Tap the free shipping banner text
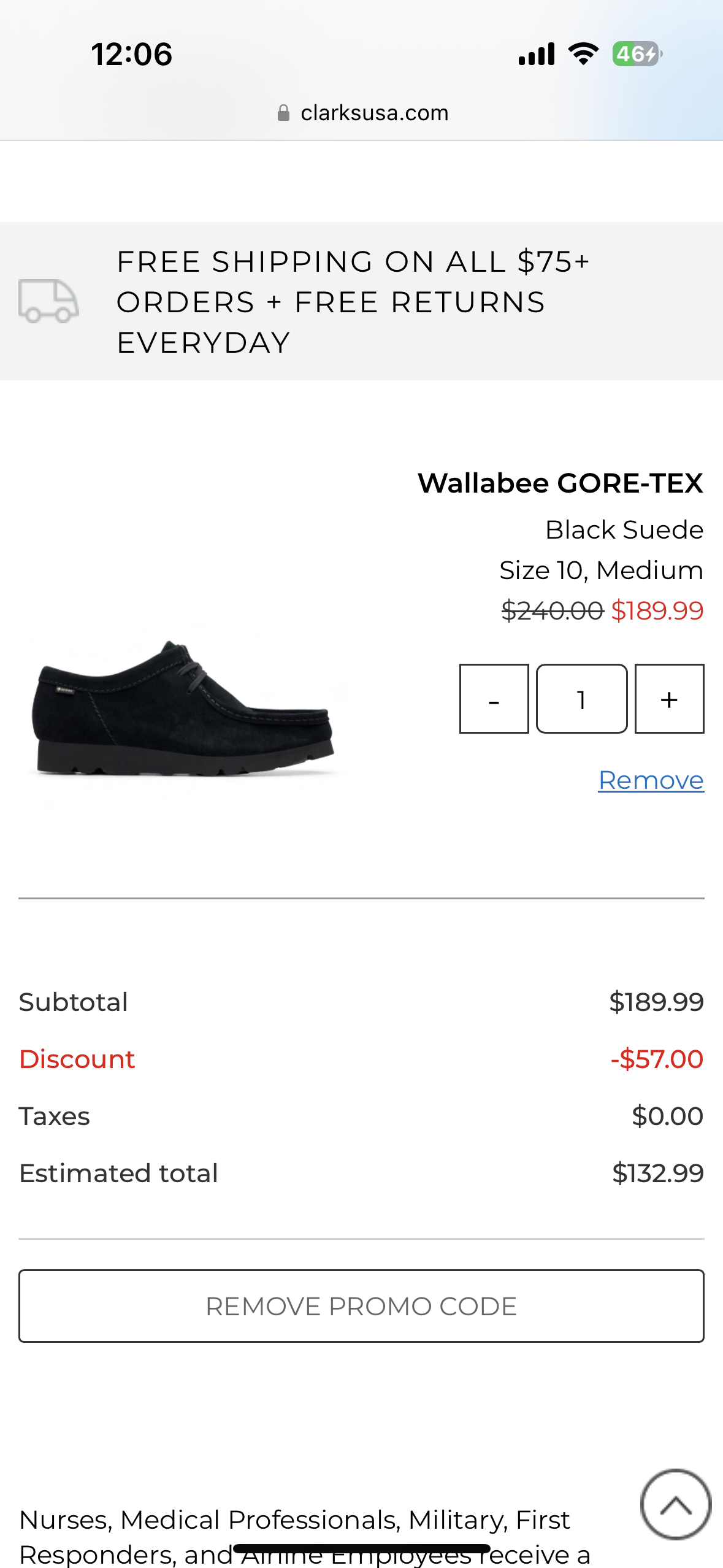 coord(353,302)
